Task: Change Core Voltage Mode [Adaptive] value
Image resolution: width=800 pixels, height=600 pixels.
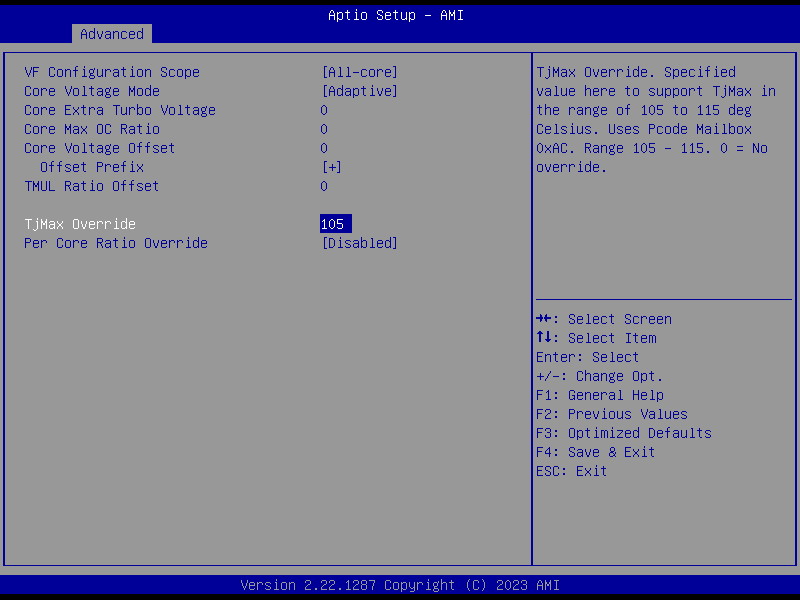Action: pos(360,91)
